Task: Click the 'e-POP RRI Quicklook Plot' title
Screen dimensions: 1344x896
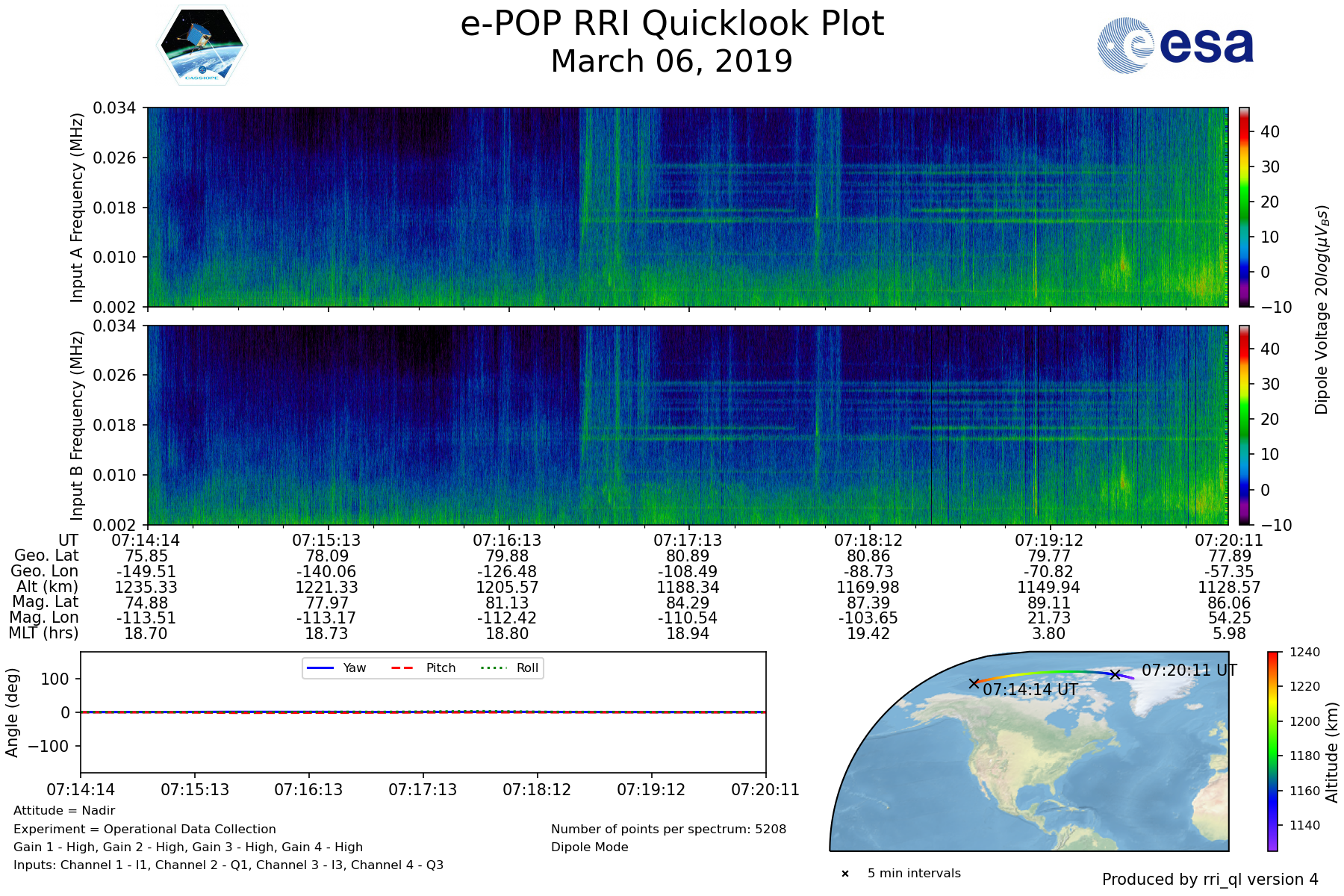Action: coord(672,24)
